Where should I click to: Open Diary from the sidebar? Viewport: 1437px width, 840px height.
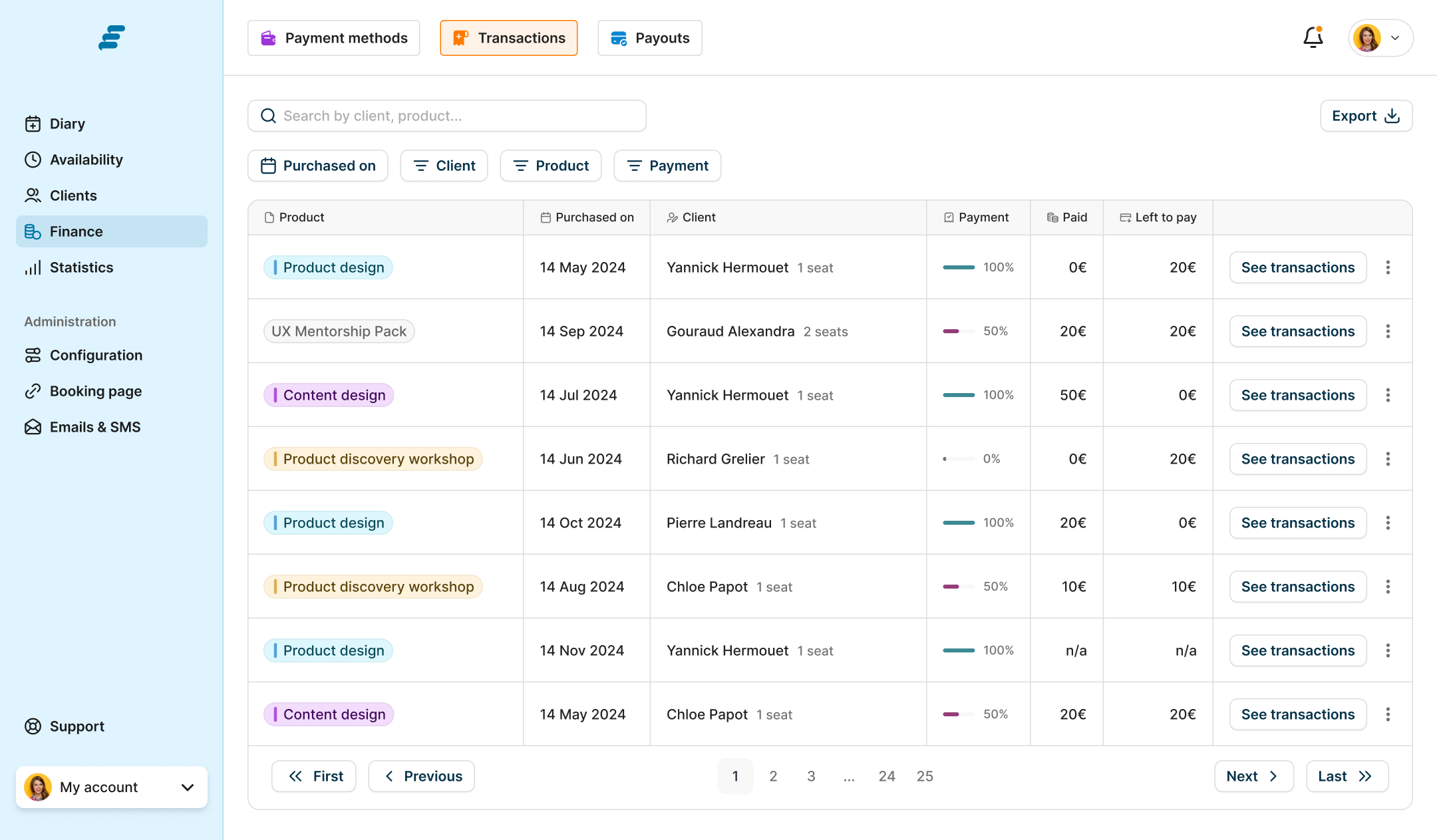click(x=67, y=124)
